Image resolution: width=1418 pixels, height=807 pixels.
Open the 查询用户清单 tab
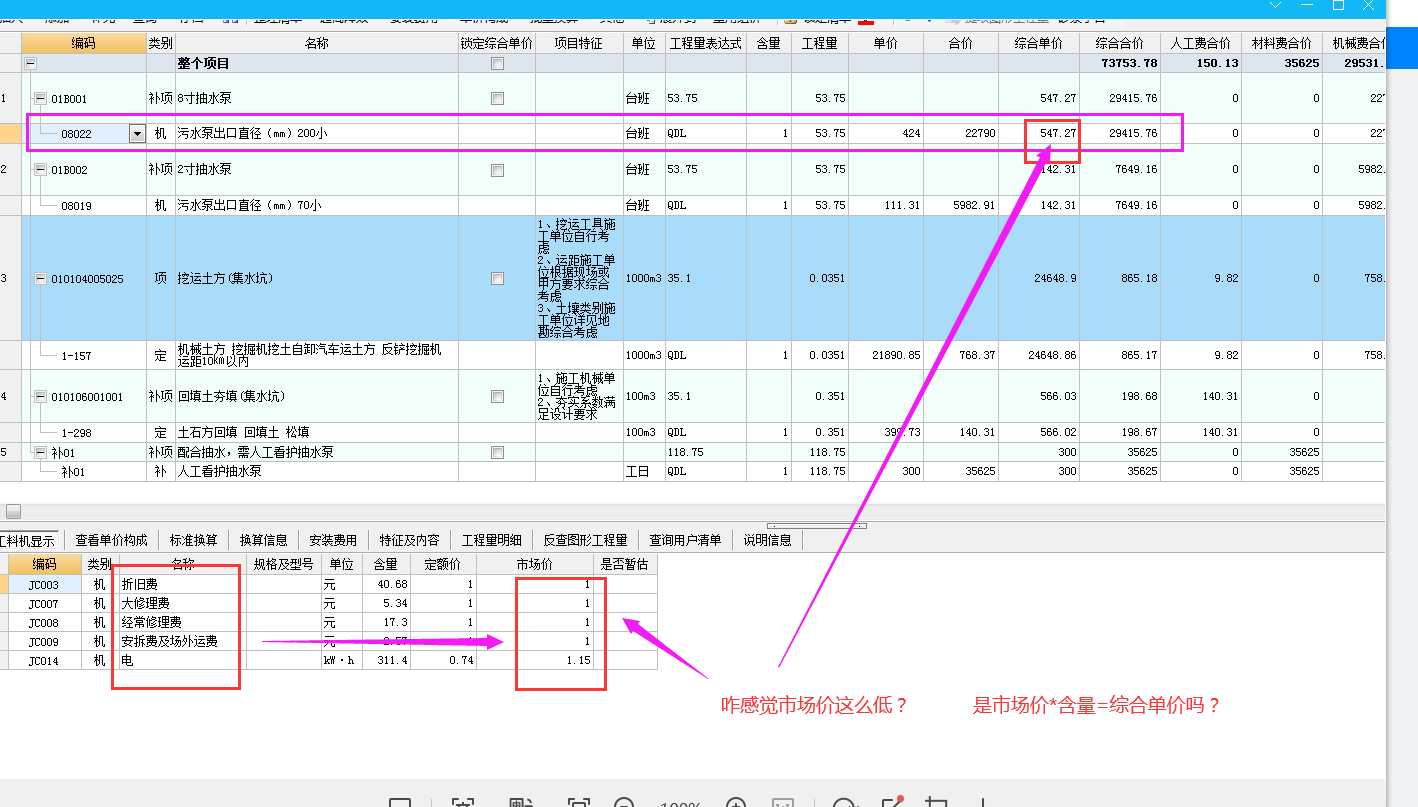tap(685, 540)
